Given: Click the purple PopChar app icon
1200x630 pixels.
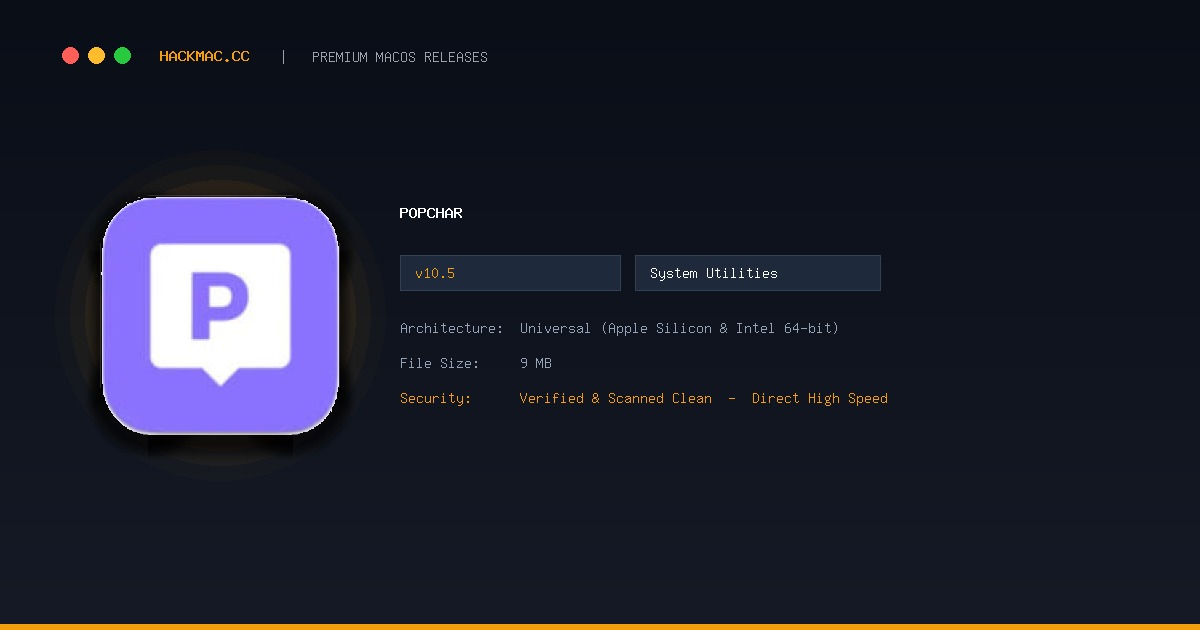Looking at the screenshot, I should tap(220, 315).
